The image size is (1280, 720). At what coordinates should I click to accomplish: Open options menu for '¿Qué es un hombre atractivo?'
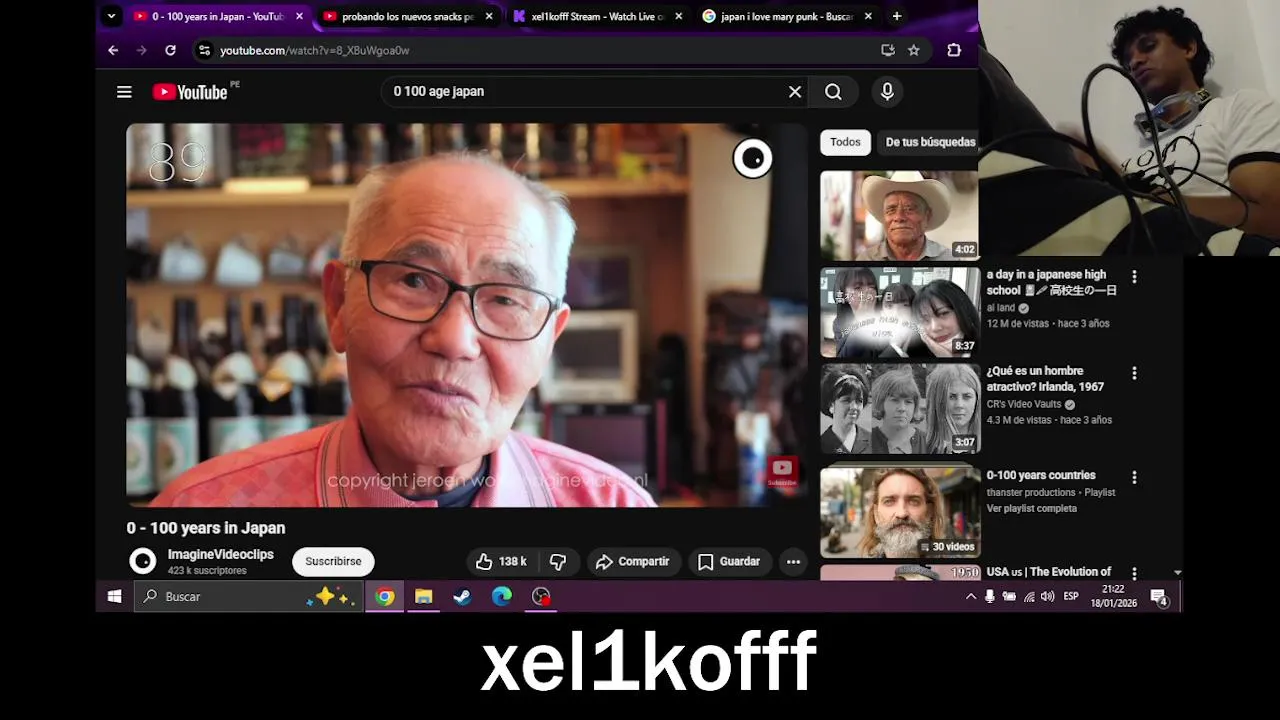pyautogui.click(x=1134, y=373)
